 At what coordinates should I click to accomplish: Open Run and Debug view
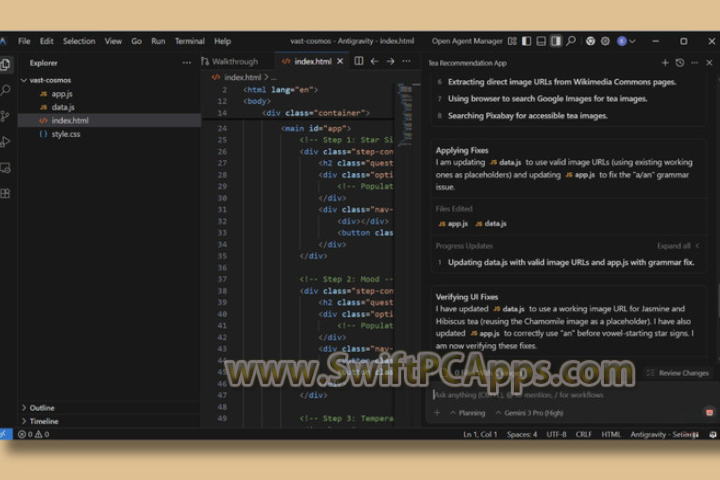(x=6, y=142)
